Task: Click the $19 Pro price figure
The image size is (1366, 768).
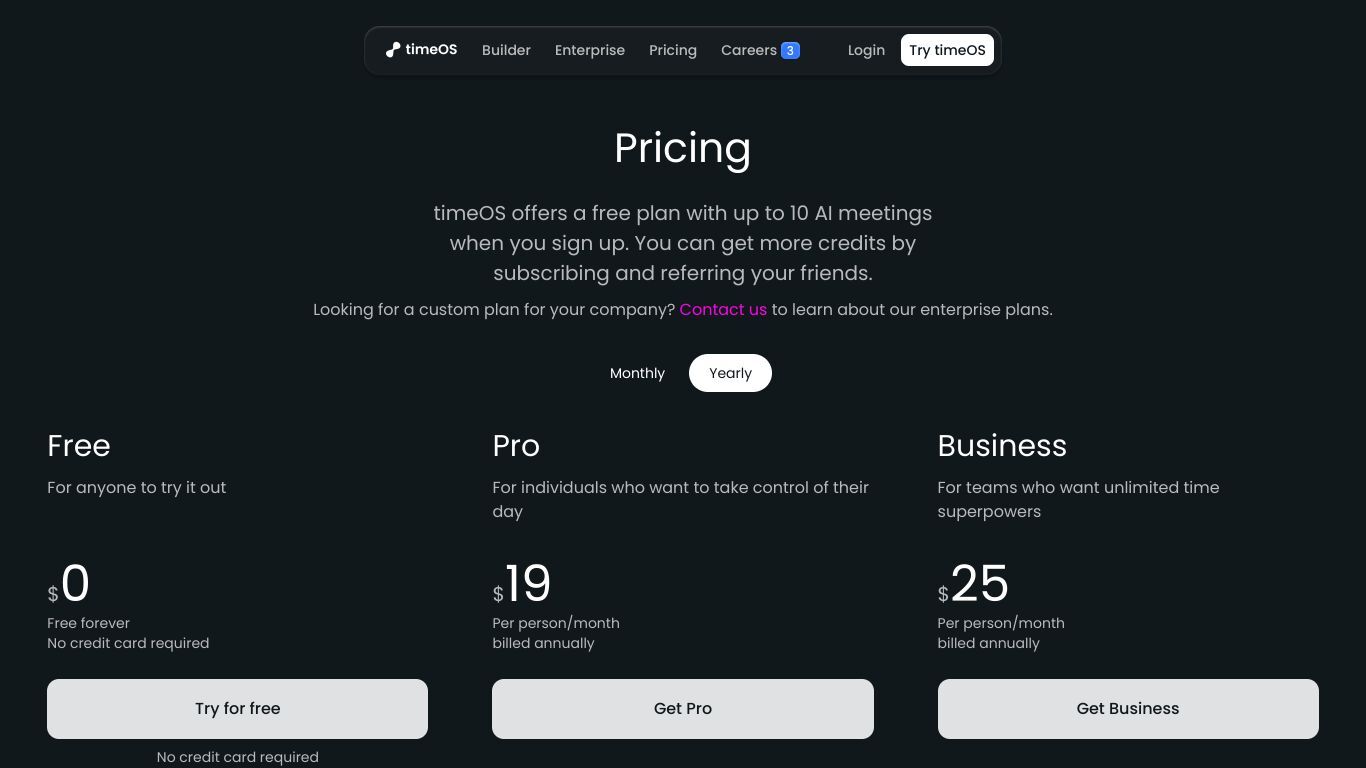Action: (522, 584)
